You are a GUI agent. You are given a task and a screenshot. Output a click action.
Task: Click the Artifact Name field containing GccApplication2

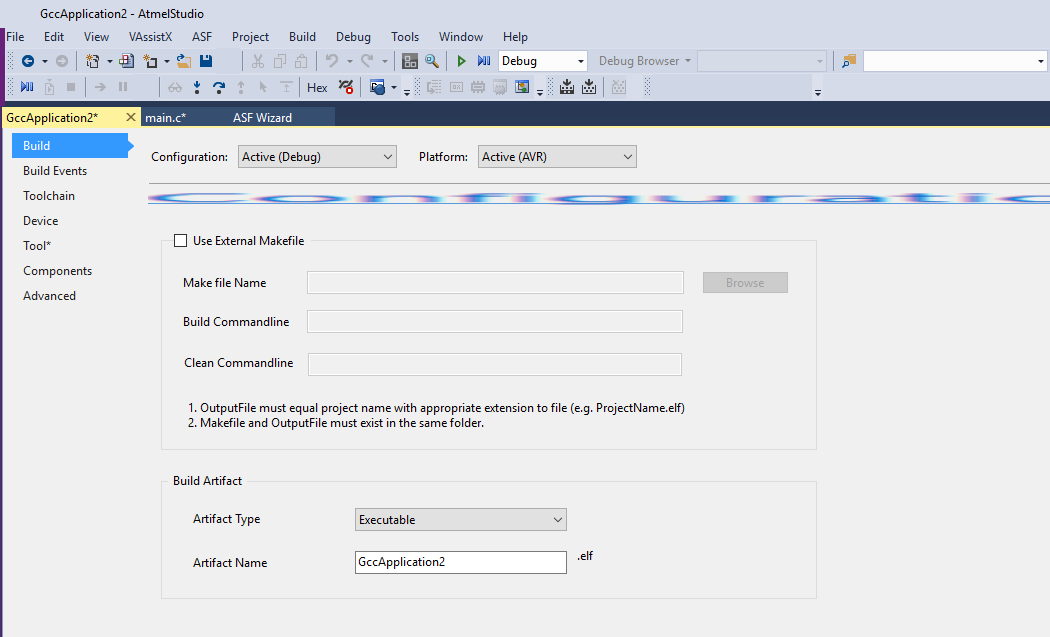pos(461,562)
